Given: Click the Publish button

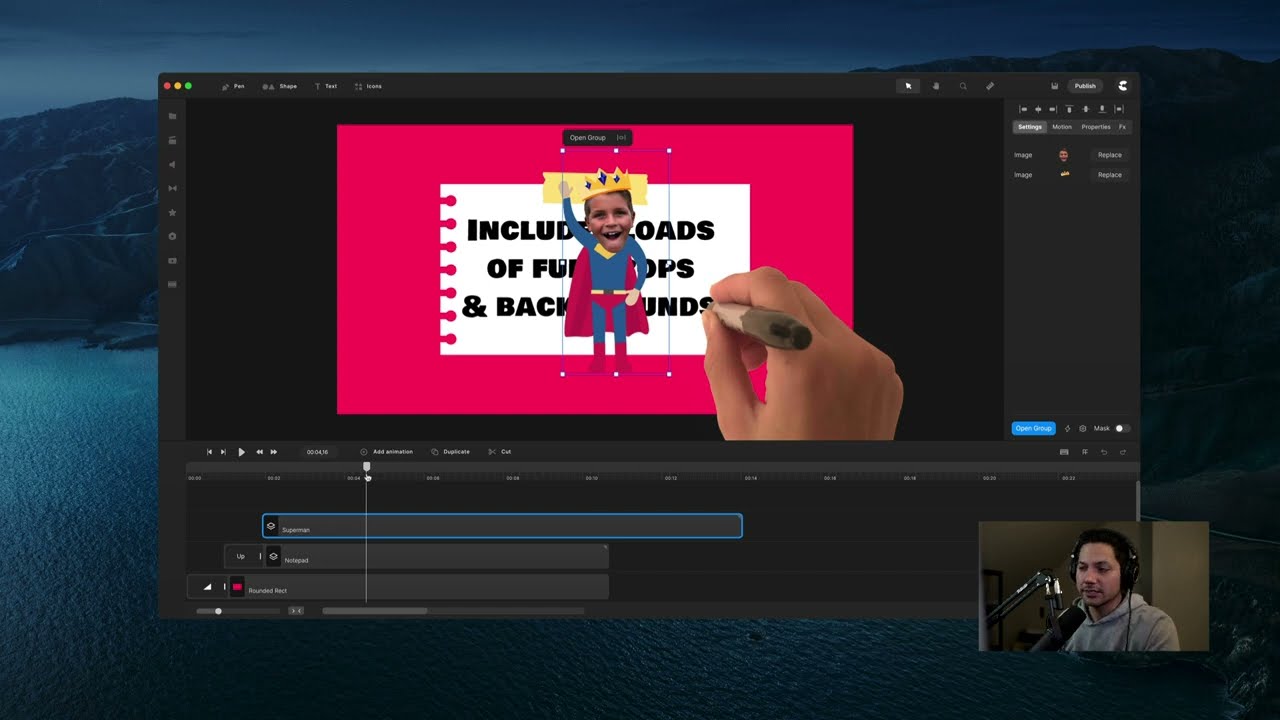Looking at the screenshot, I should (1085, 86).
